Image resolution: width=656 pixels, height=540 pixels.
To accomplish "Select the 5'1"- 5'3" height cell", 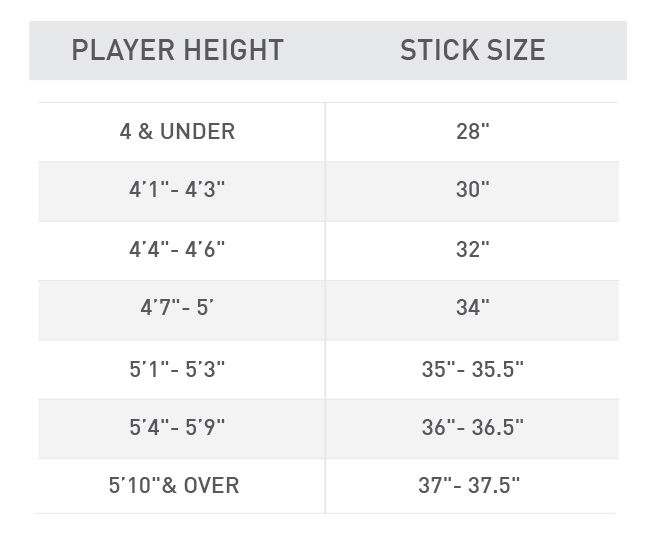I will (x=177, y=369).
